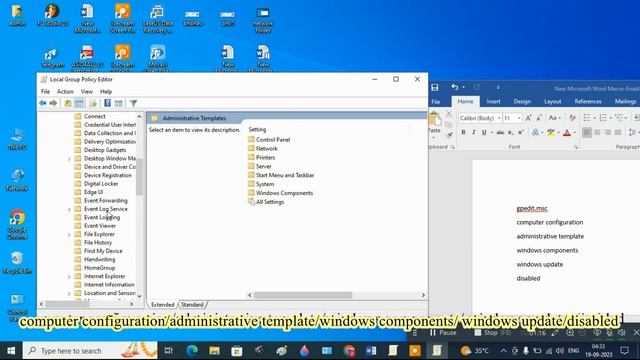Pick the yellow text highlight color
This screenshot has width=640, height=360.
point(551,132)
